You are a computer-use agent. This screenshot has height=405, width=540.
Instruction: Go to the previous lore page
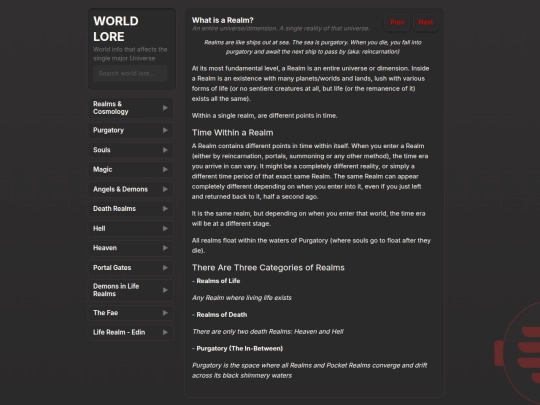point(397,22)
